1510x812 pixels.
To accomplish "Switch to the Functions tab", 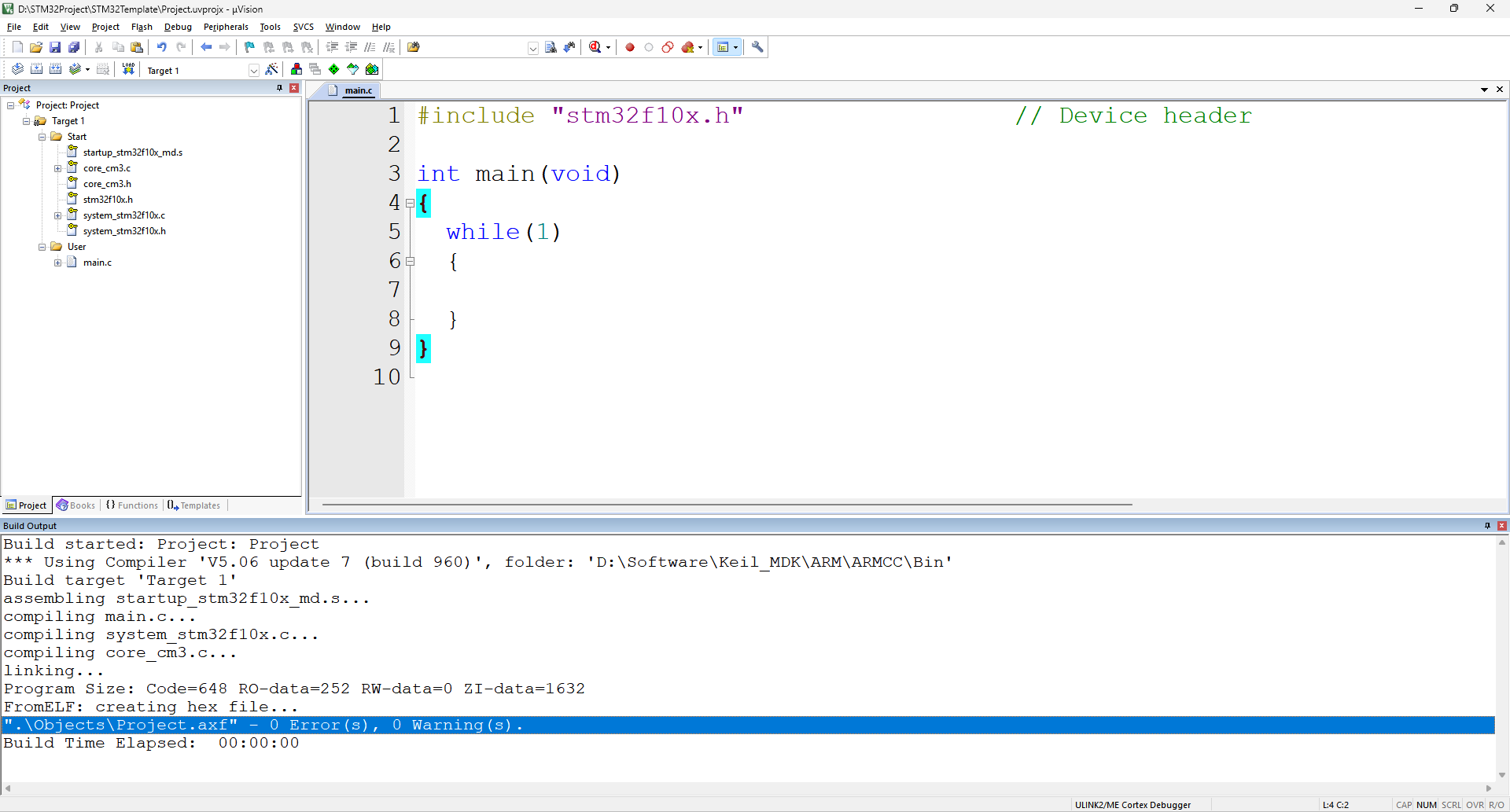I will pyautogui.click(x=132, y=505).
